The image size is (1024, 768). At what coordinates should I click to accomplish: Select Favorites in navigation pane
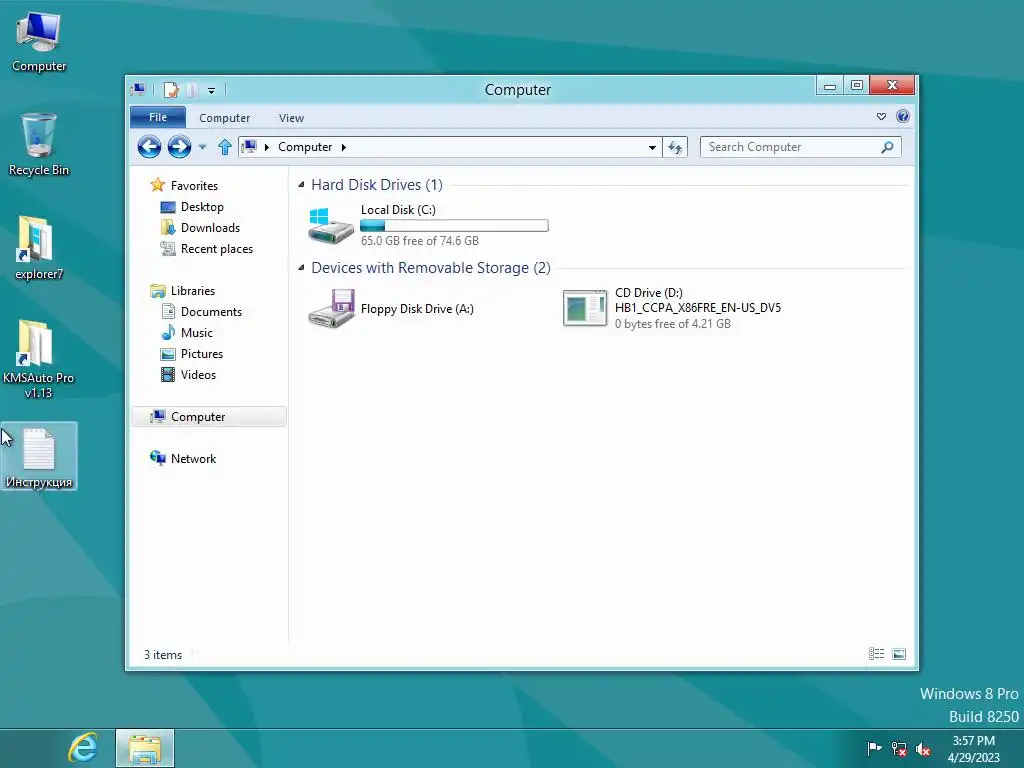click(194, 186)
